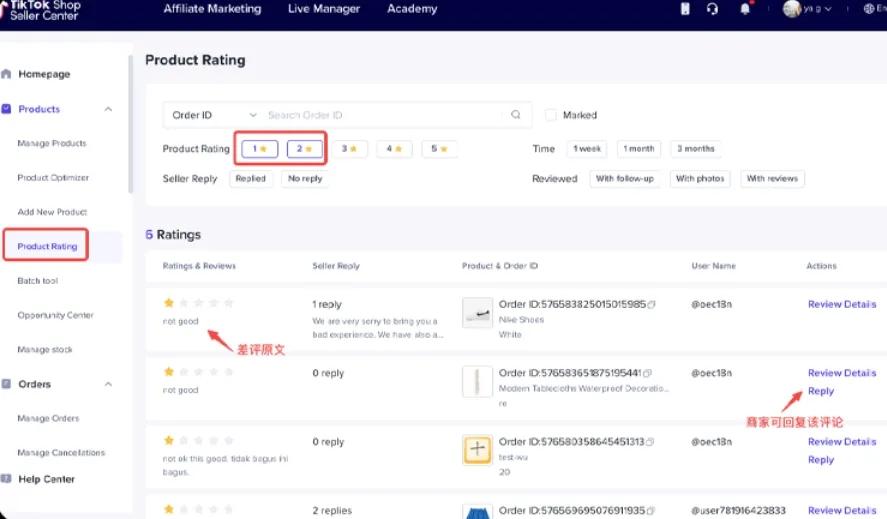Reply to the Modern Tablecloths review
Image resolution: width=887 pixels, height=519 pixels.
(820, 391)
